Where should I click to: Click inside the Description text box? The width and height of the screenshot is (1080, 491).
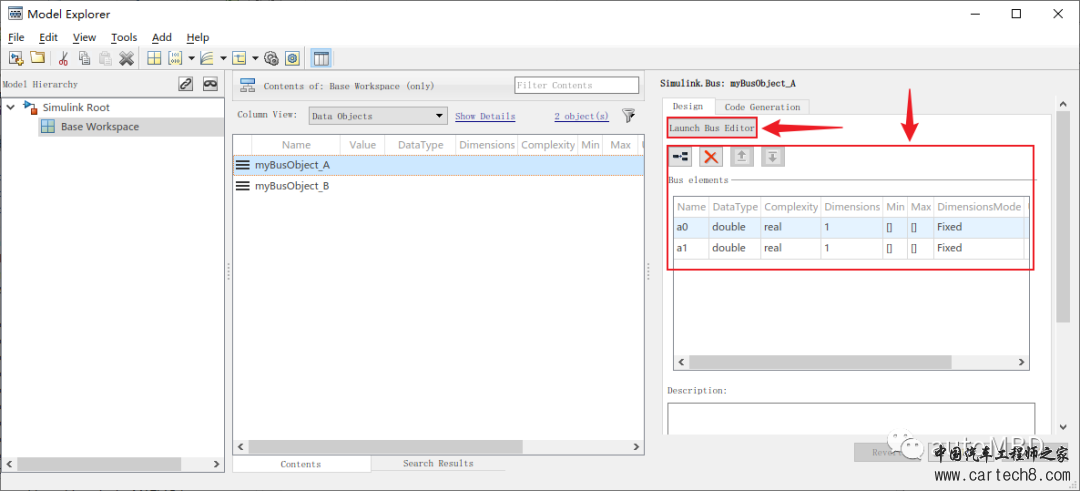[x=851, y=418]
